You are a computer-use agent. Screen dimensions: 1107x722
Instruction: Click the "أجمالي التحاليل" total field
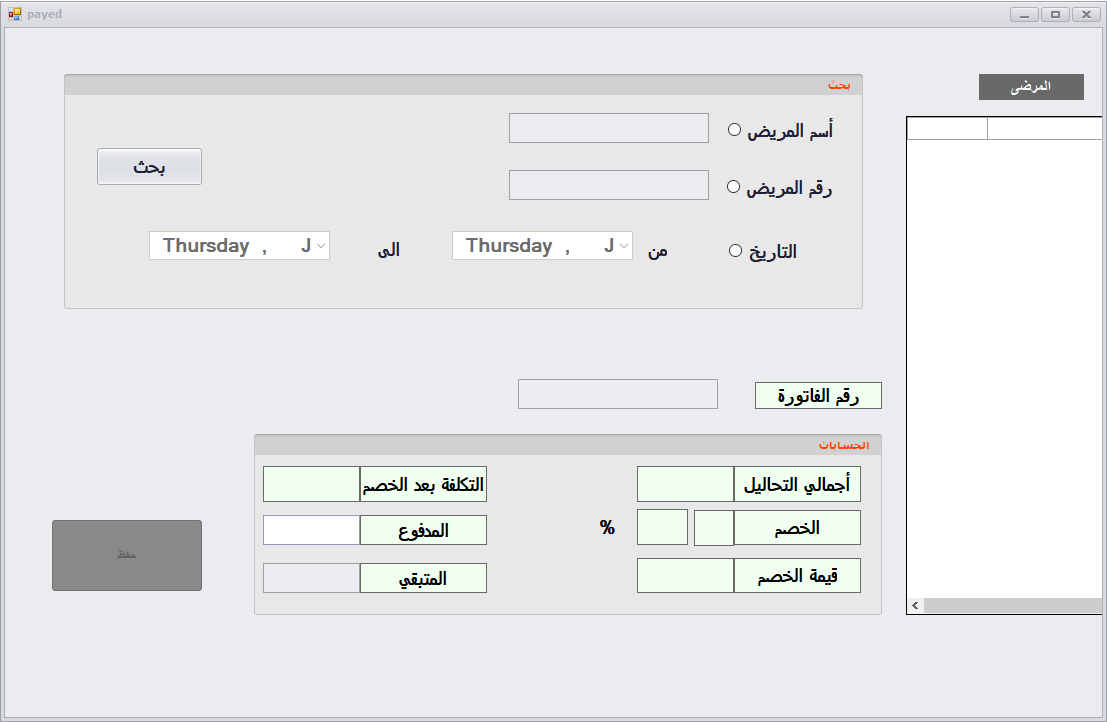685,483
